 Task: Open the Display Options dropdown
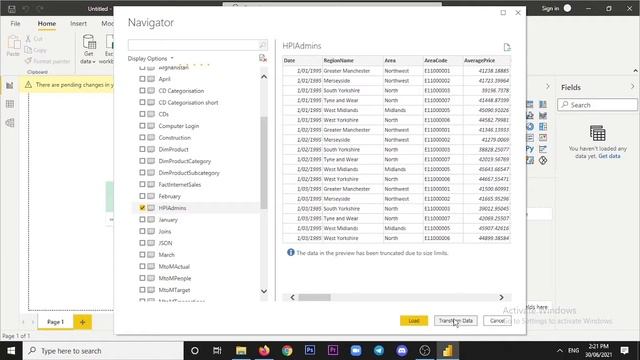[150, 58]
